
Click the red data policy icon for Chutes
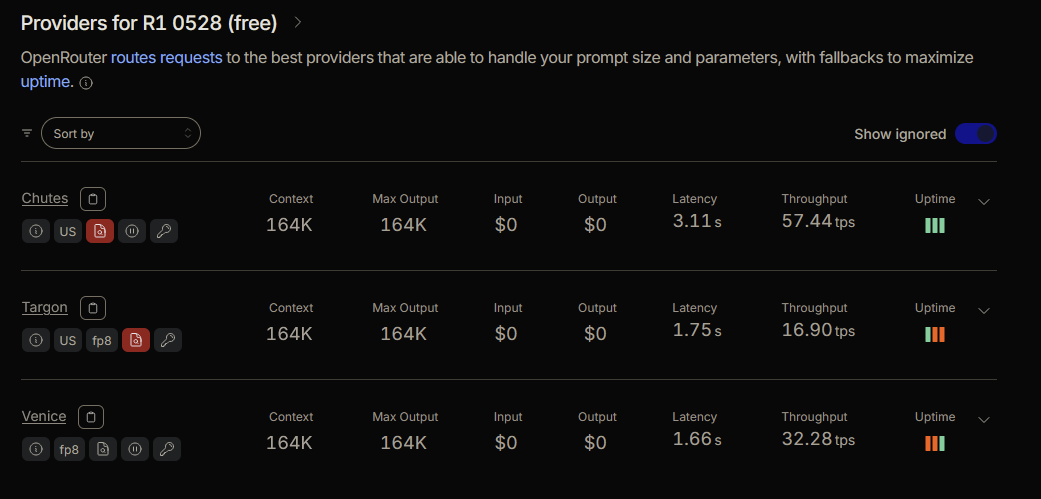click(x=100, y=231)
